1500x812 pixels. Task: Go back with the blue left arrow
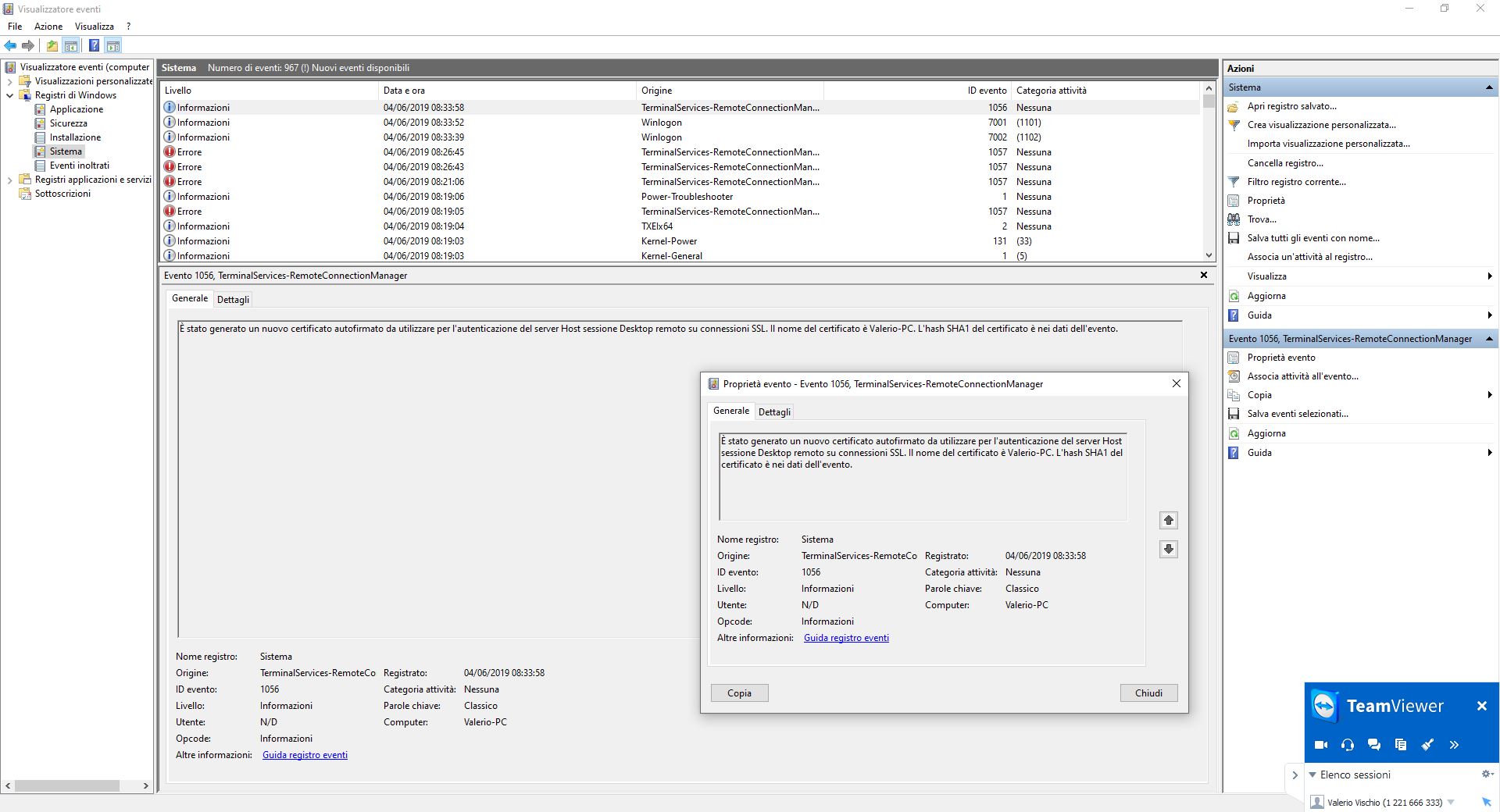click(x=10, y=45)
